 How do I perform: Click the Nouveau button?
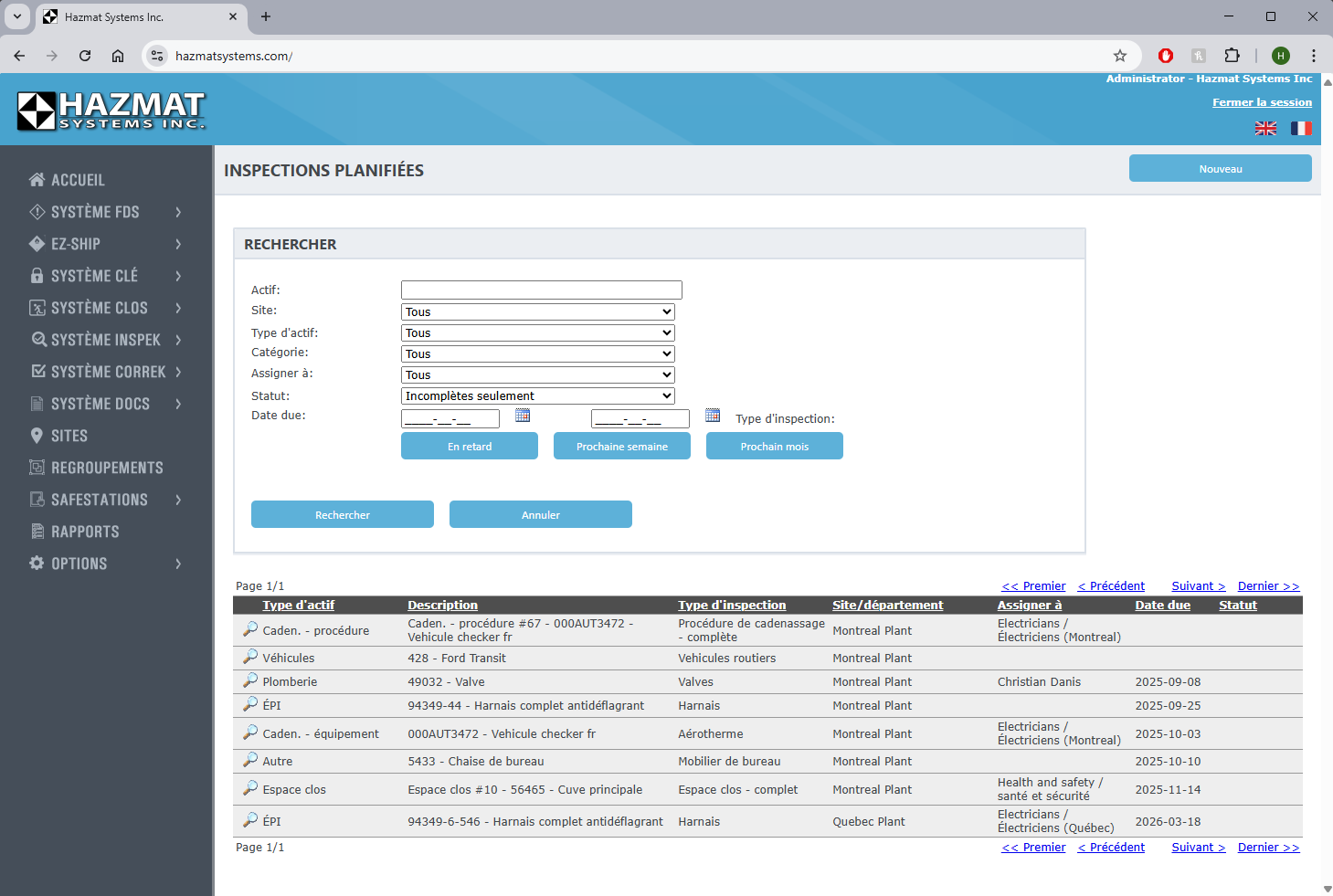[x=1220, y=169]
